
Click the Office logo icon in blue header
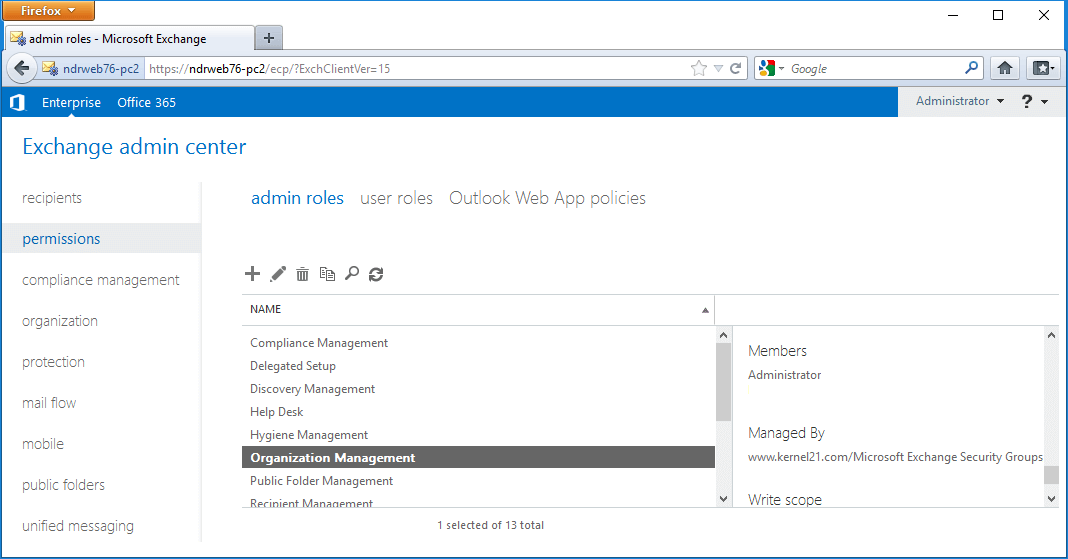pos(18,102)
